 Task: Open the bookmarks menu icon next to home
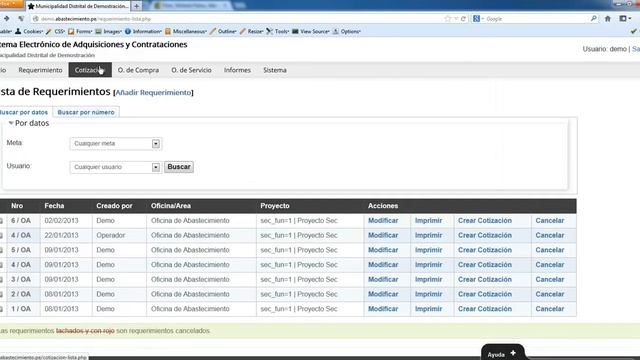click(x=623, y=18)
